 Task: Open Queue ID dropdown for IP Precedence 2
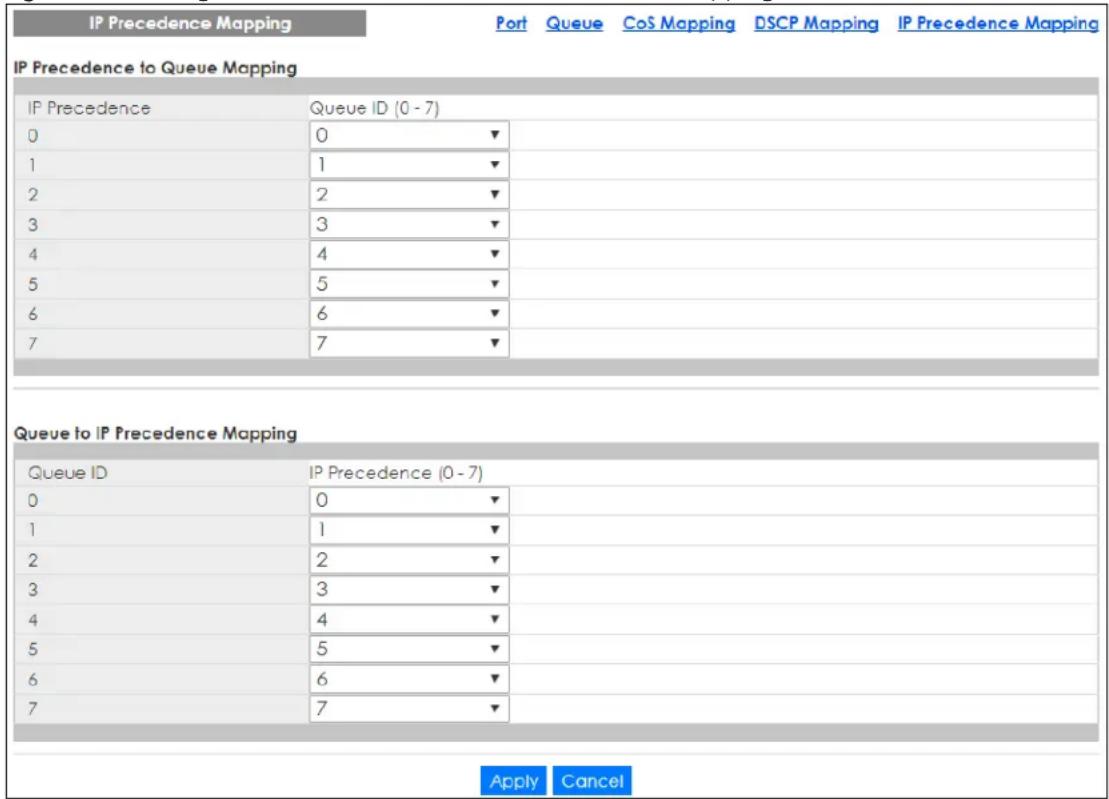pos(409,194)
